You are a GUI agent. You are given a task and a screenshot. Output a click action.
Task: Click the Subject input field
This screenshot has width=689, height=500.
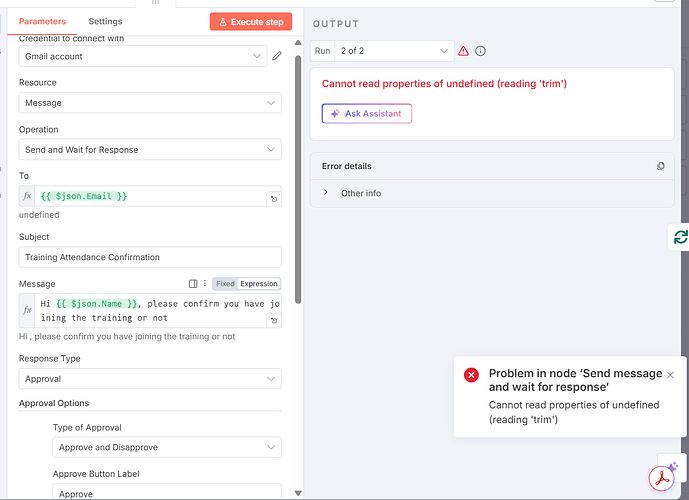pyautogui.click(x=150, y=257)
